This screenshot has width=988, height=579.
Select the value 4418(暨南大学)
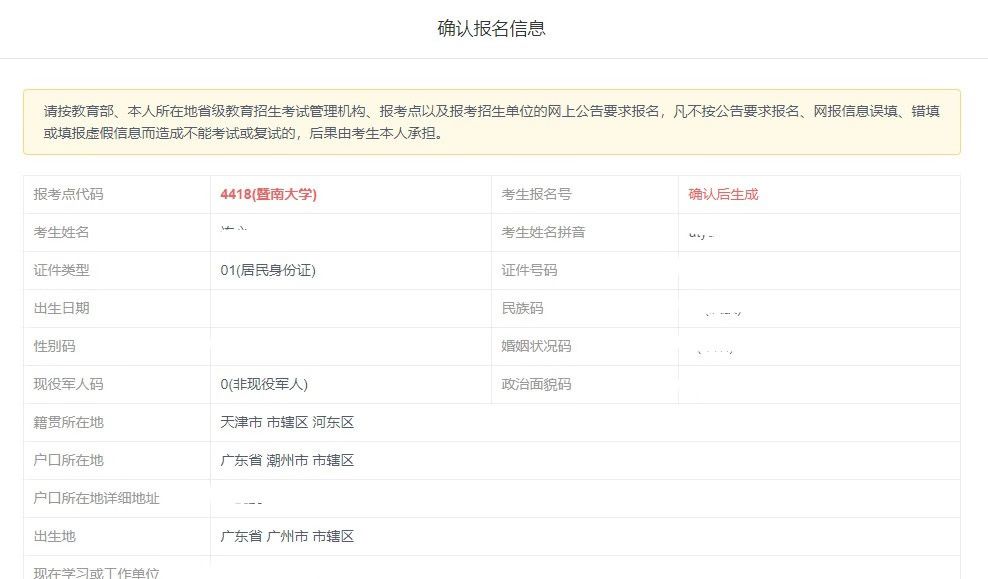point(268,194)
